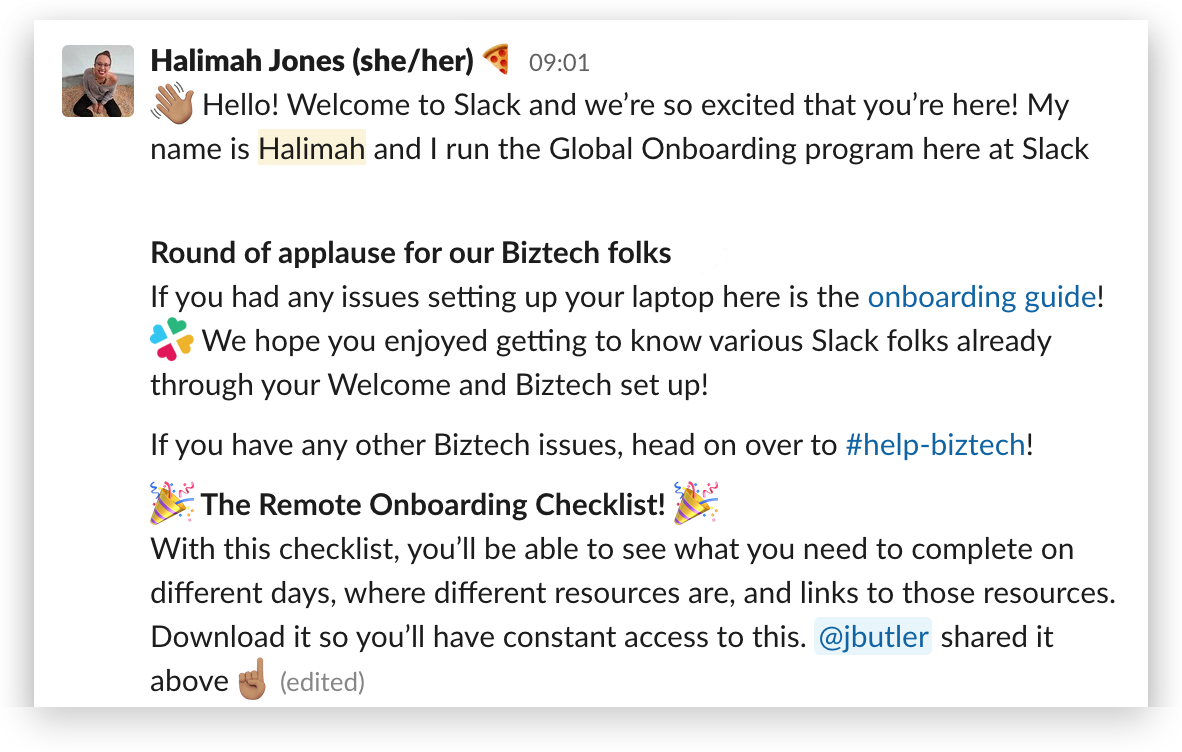Click the Round of applause heading

point(411,253)
